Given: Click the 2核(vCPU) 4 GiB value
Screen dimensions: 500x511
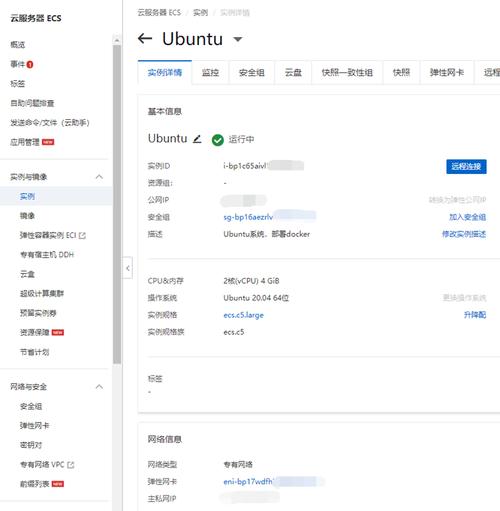Looking at the screenshot, I should click(x=251, y=281).
